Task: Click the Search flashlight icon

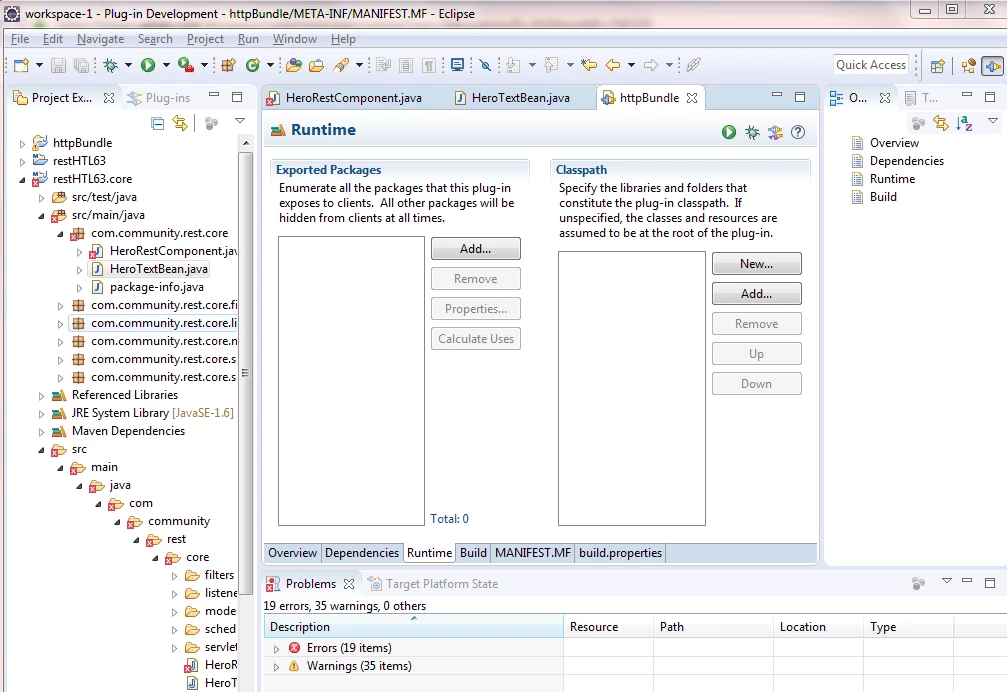Action: tap(341, 65)
